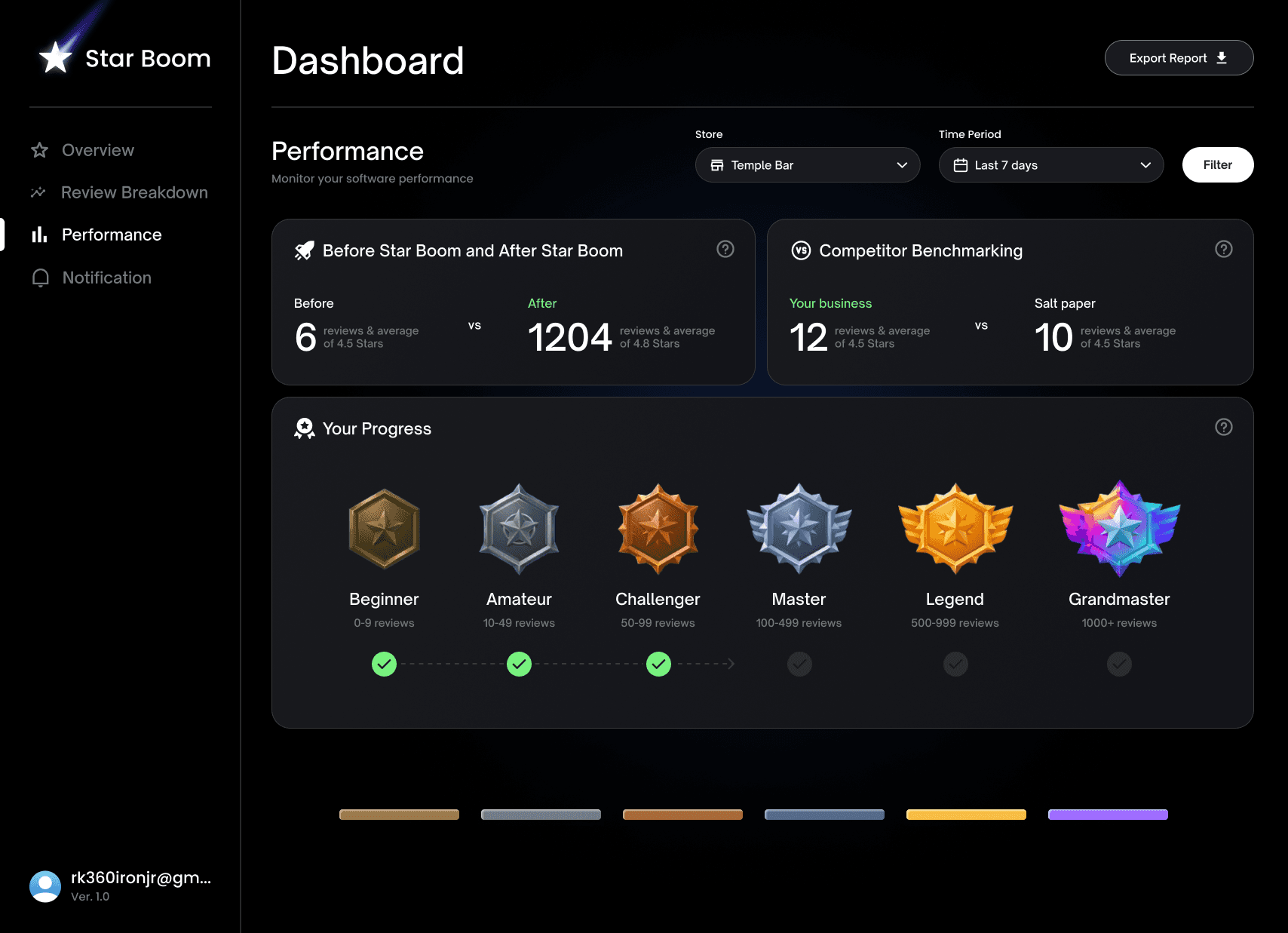Click the store icon in Temple Bar dropdown
The height and width of the screenshot is (933, 1288).
[x=717, y=165]
